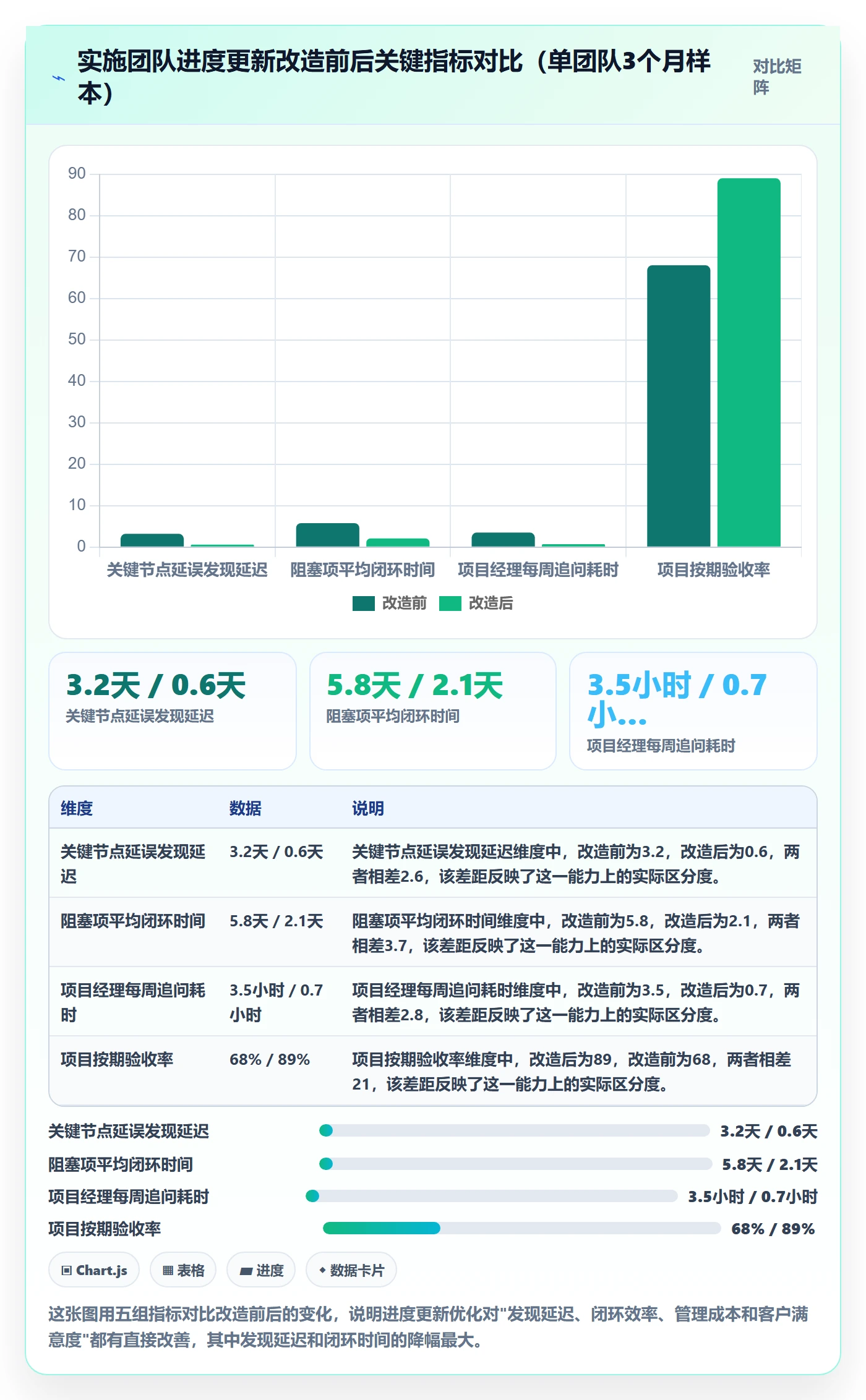
Task: Click the 数据卡片 tag chip
Action: (x=351, y=1270)
